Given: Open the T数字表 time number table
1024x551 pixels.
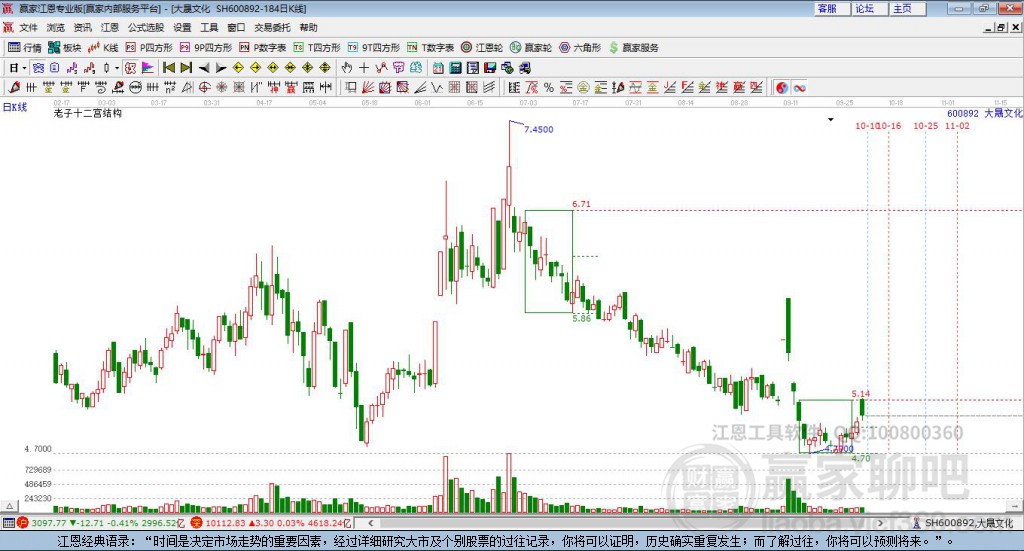Looking at the screenshot, I should [430, 48].
